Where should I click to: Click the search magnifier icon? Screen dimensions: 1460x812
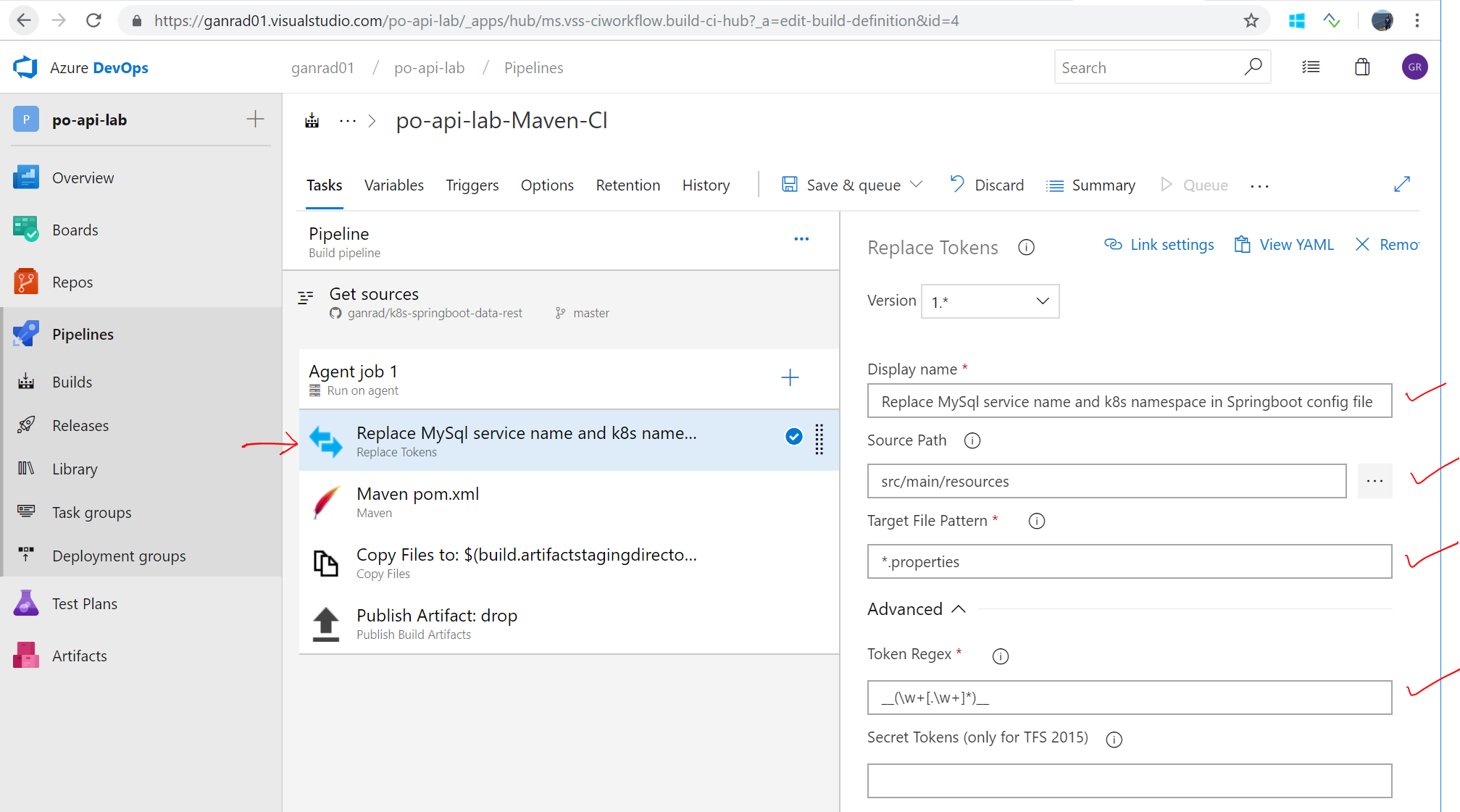[x=1252, y=67]
